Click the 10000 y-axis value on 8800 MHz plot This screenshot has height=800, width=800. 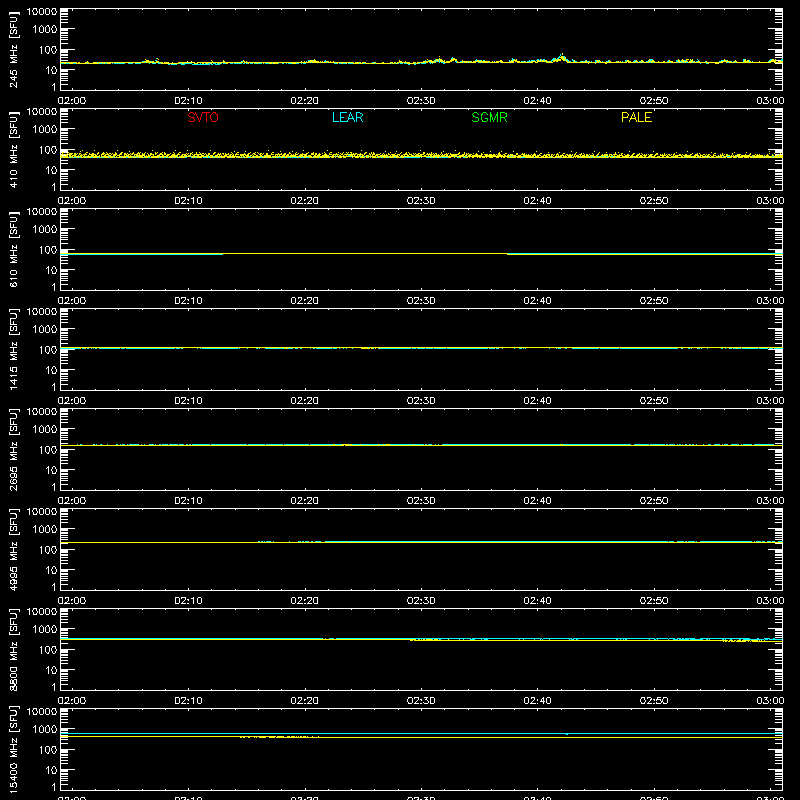(x=42, y=612)
